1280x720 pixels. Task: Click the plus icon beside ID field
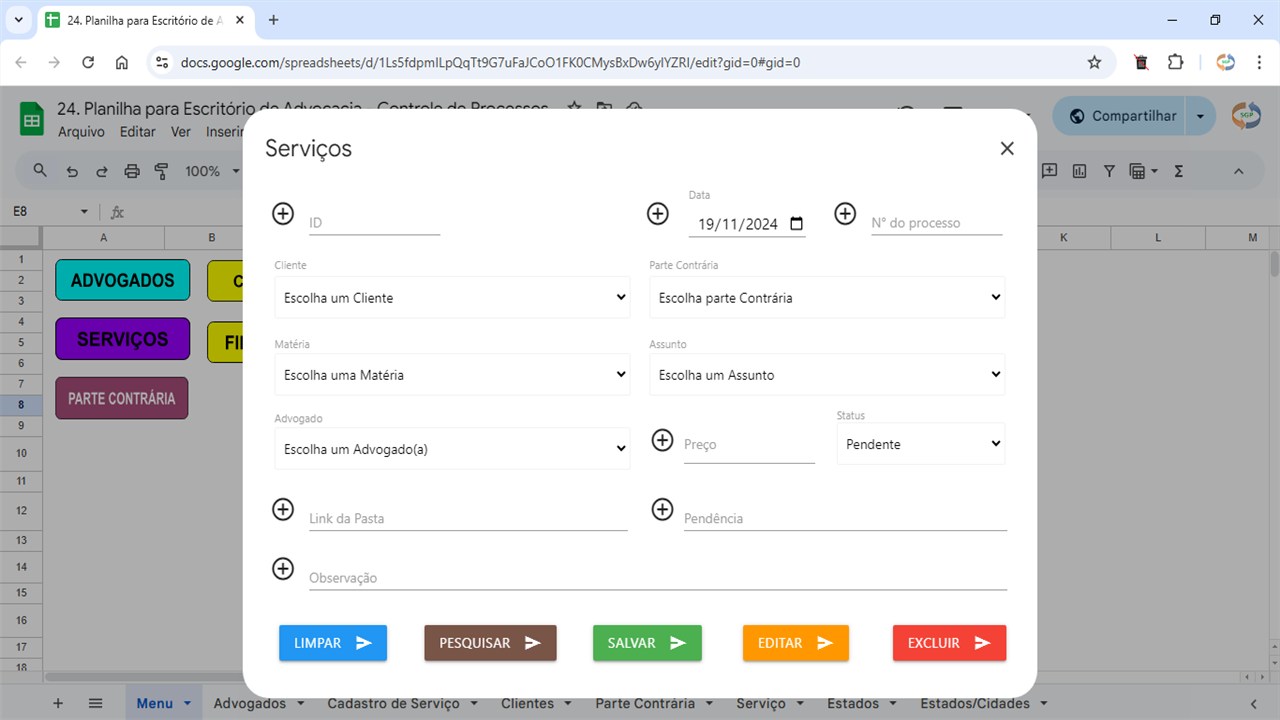click(283, 213)
